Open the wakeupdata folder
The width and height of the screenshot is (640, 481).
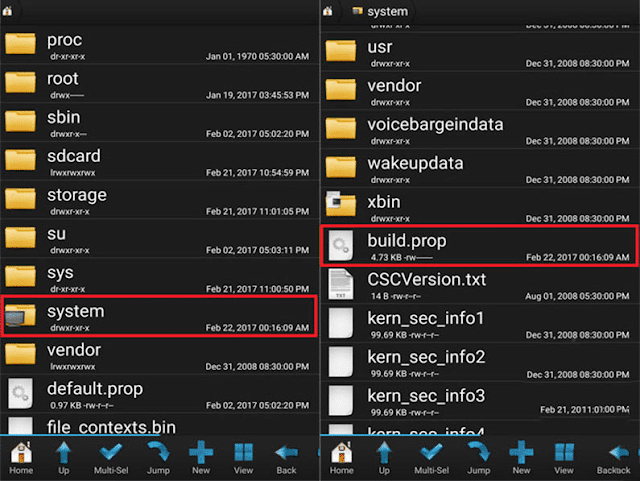point(480,169)
